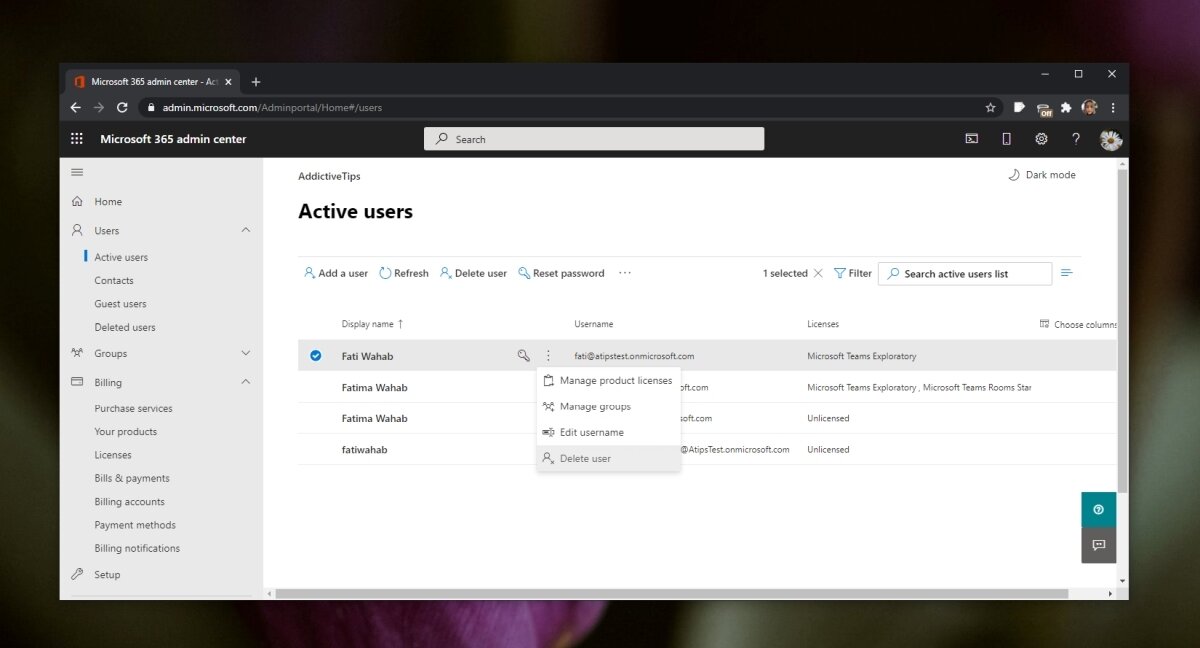Viewport: 1200px width, 648px height.
Task: Click the Refresh icon in the toolbar
Action: point(403,272)
